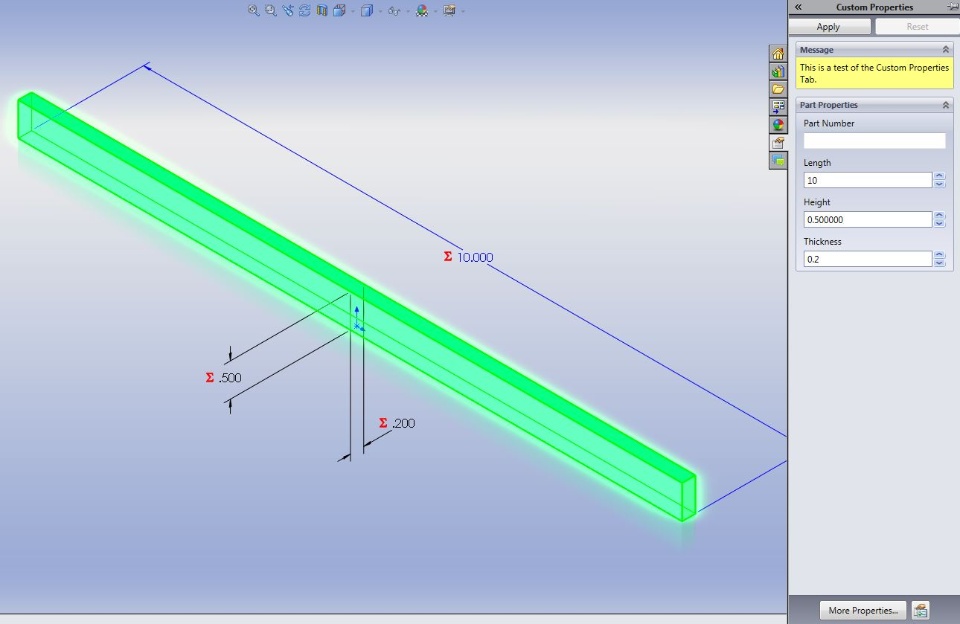Decrease Length with the down arrow
Image resolution: width=960 pixels, height=624 pixels.
click(939, 184)
